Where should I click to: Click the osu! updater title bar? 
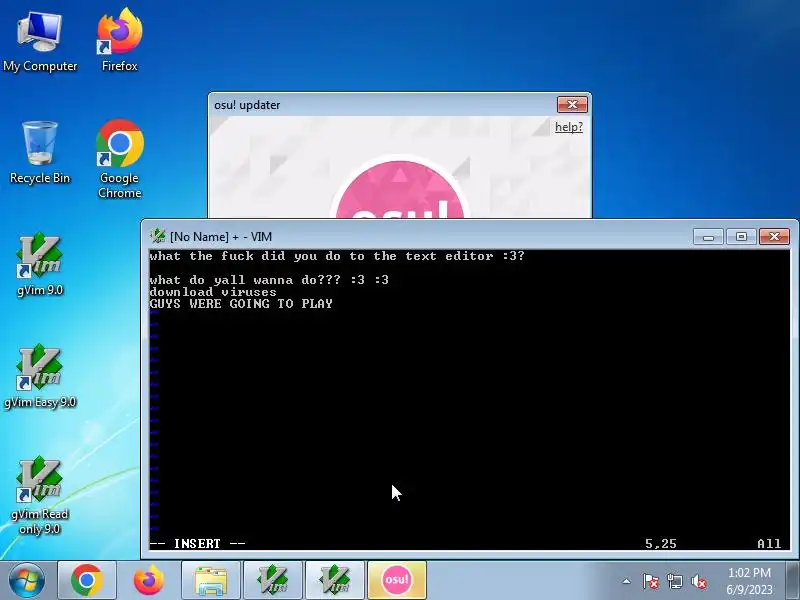pyautogui.click(x=383, y=105)
